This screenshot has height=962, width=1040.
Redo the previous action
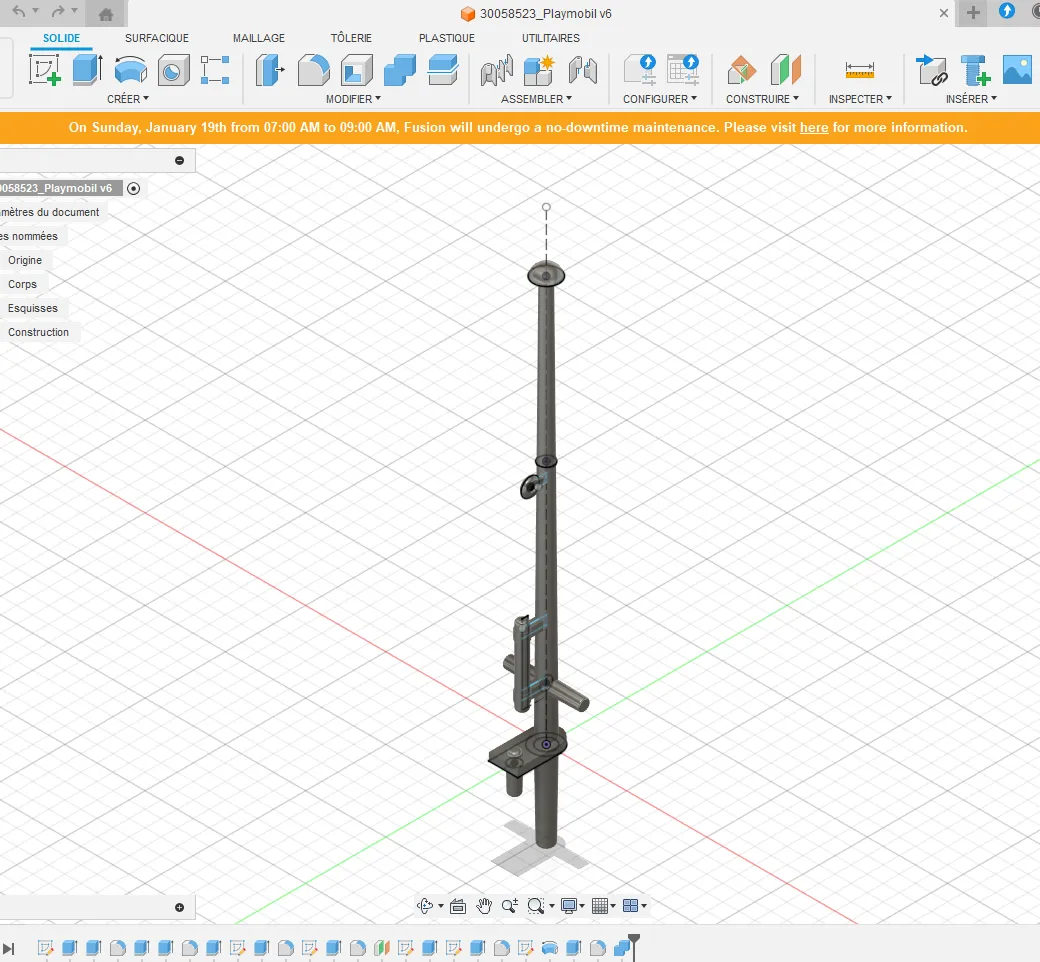(x=58, y=11)
